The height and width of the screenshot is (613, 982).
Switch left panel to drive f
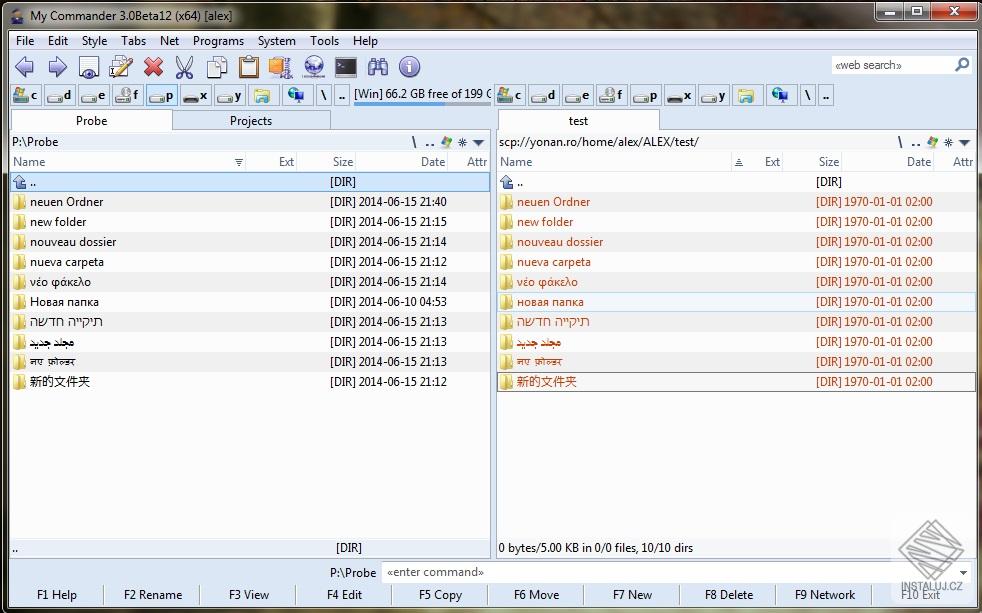pyautogui.click(x=127, y=96)
